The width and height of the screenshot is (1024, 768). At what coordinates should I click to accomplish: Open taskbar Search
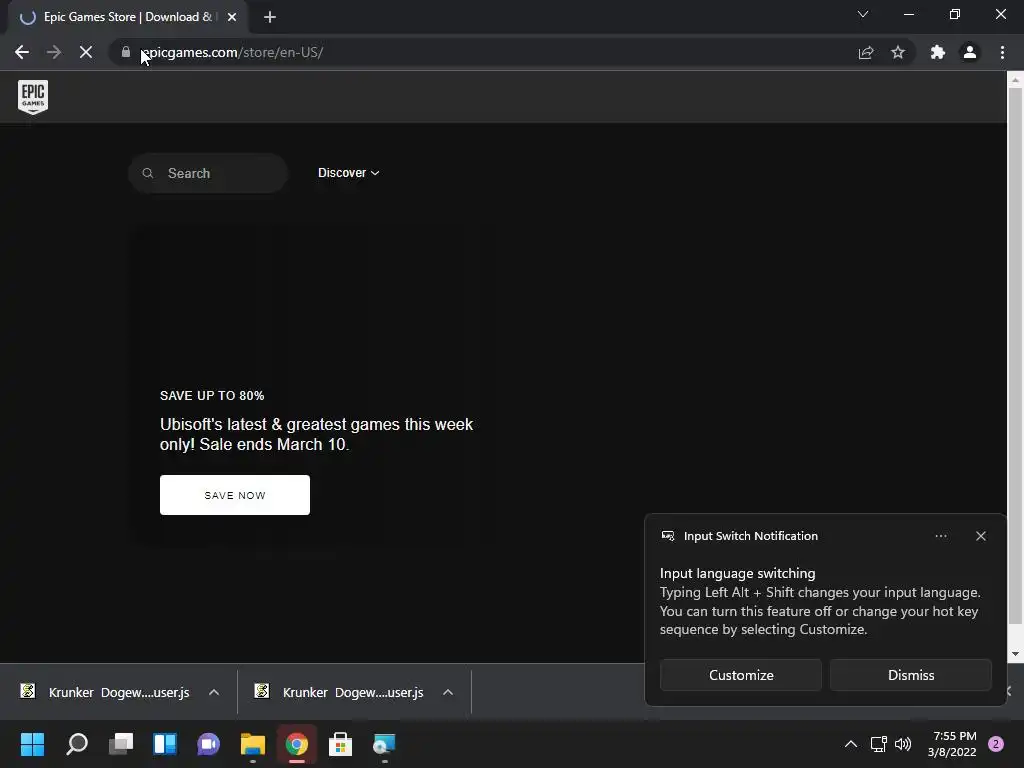coord(76,744)
